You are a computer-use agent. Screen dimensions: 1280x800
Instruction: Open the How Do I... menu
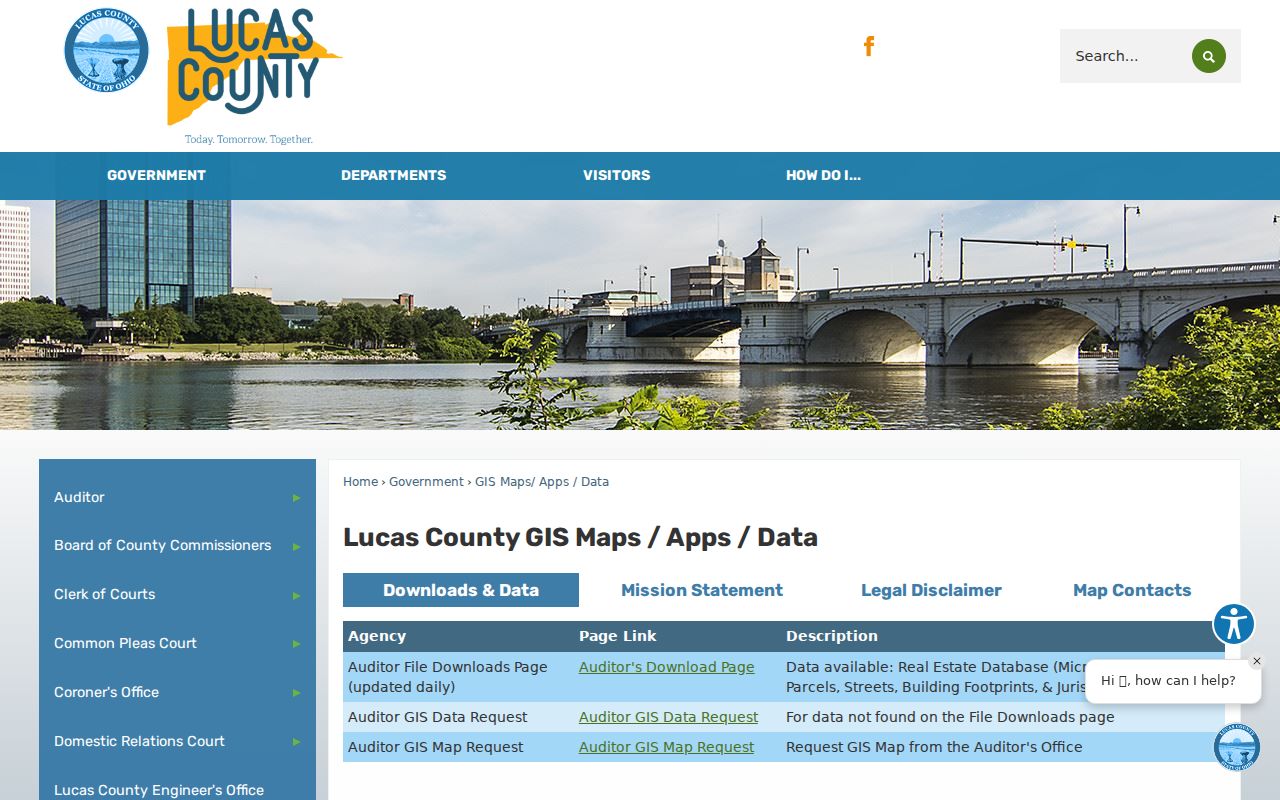pos(823,175)
